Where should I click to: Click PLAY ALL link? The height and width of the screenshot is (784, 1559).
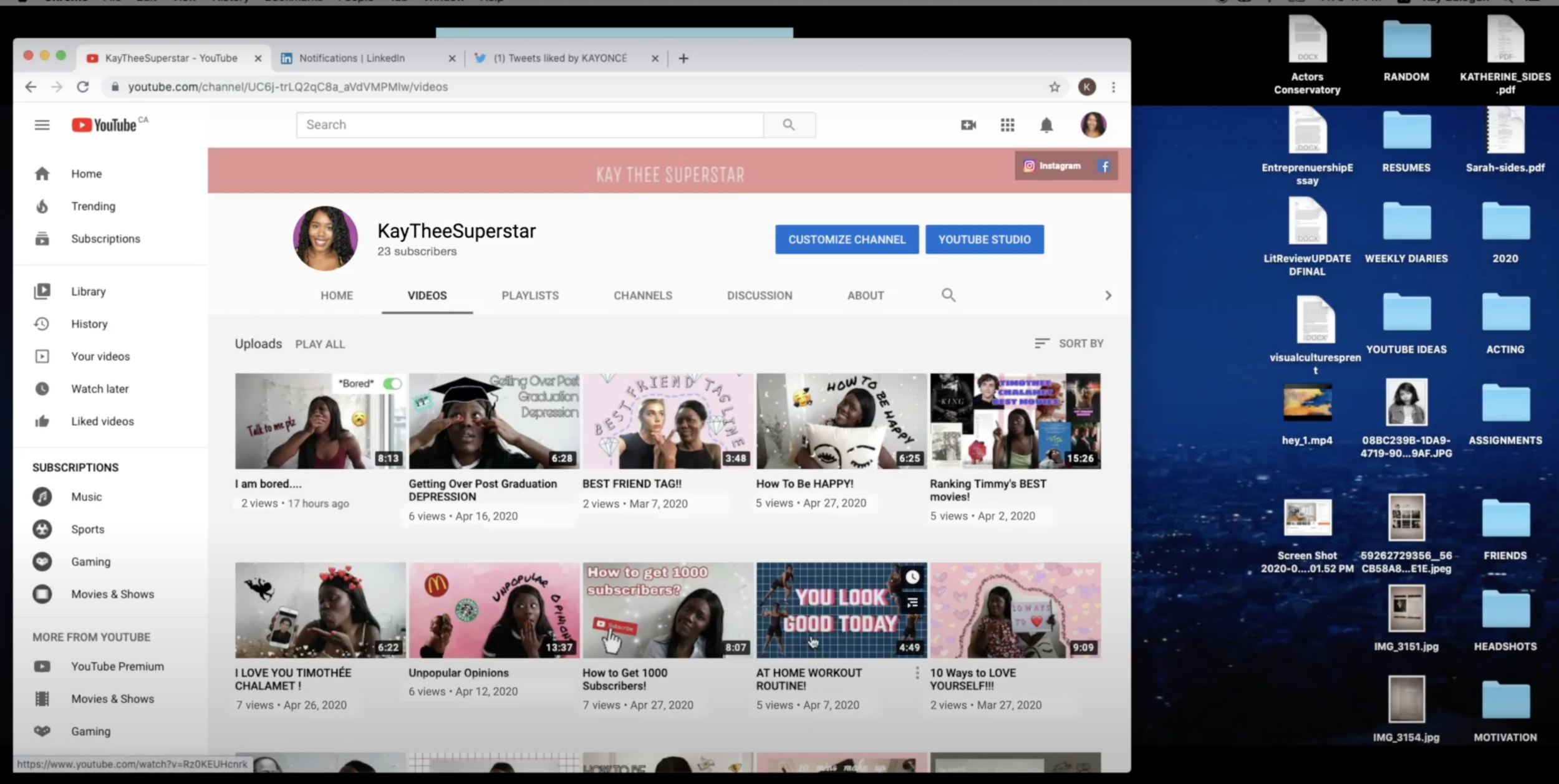pos(320,344)
